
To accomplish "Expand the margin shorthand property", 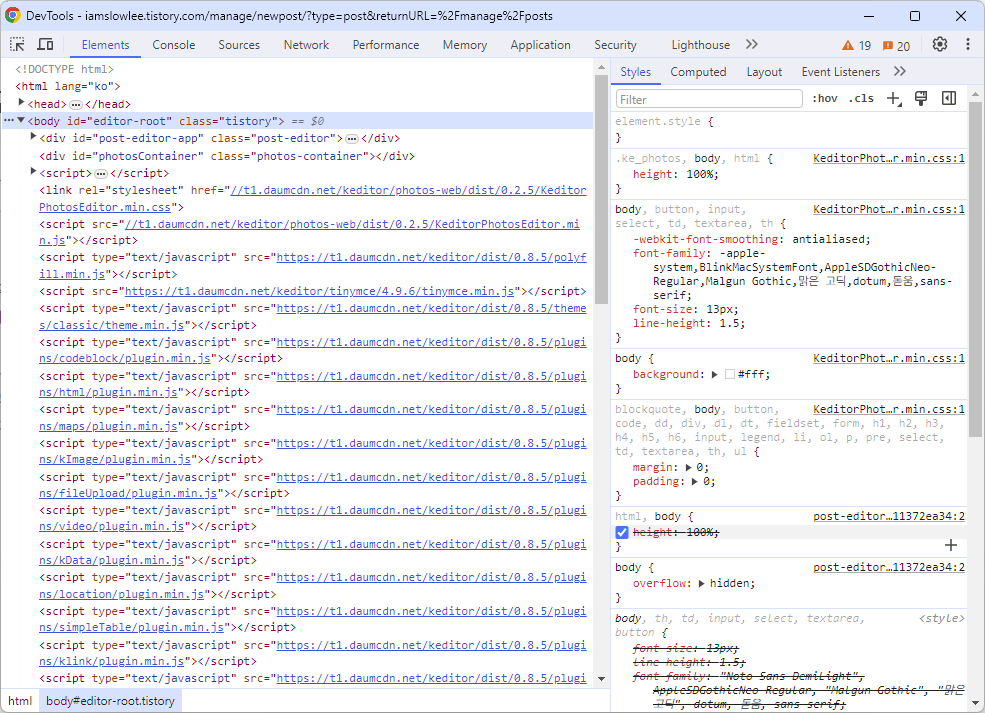I will [689, 467].
